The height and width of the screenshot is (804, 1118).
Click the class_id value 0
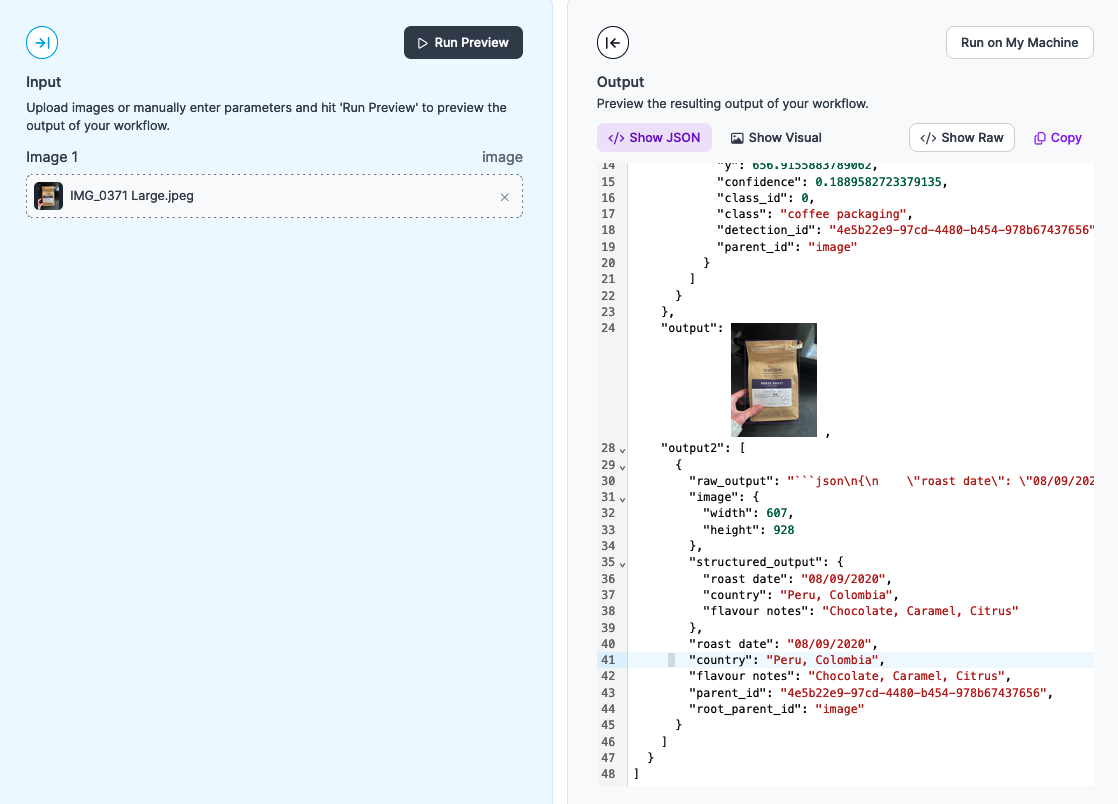tap(804, 197)
